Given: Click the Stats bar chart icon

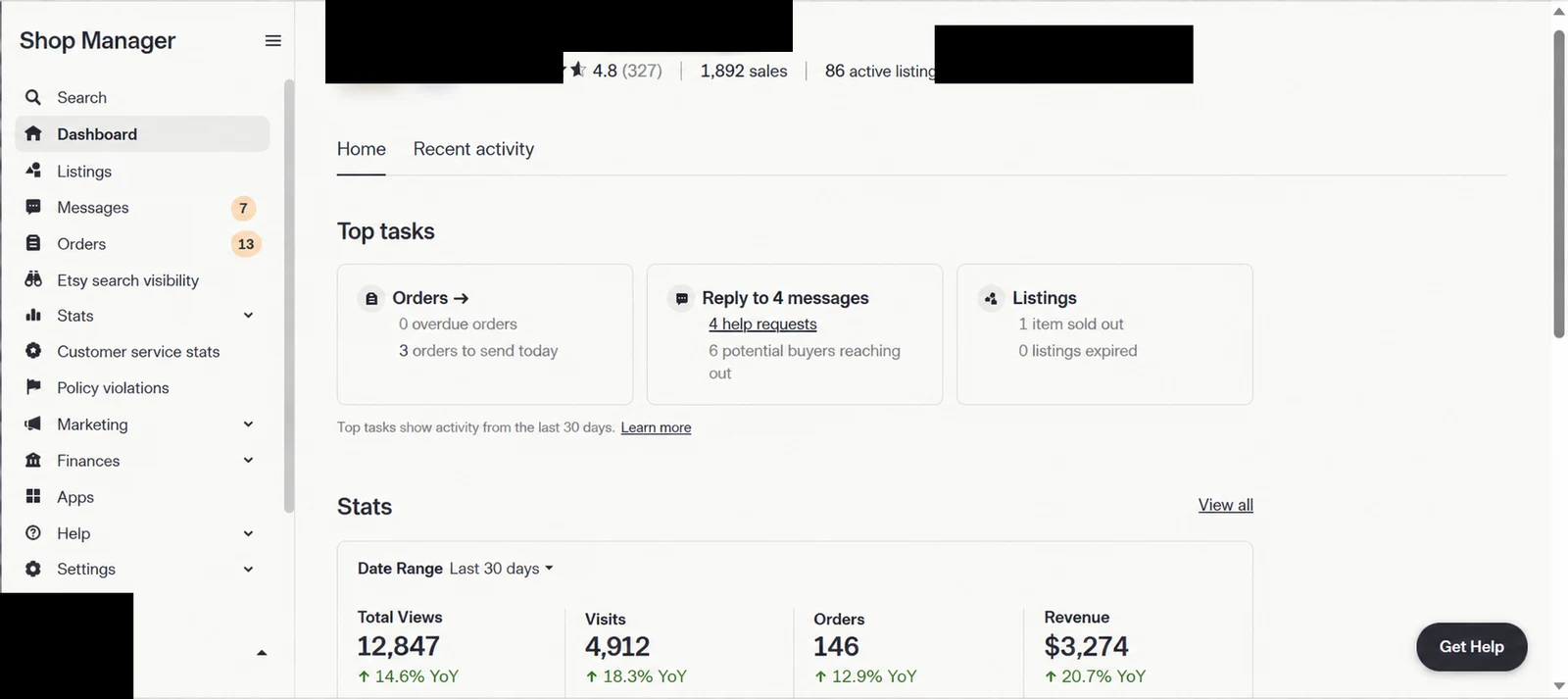Looking at the screenshot, I should pos(33,315).
